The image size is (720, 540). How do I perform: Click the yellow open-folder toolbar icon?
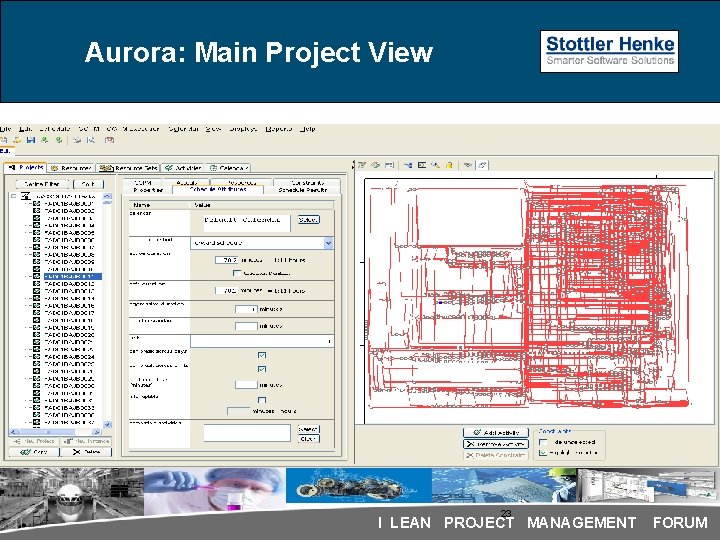point(17,140)
